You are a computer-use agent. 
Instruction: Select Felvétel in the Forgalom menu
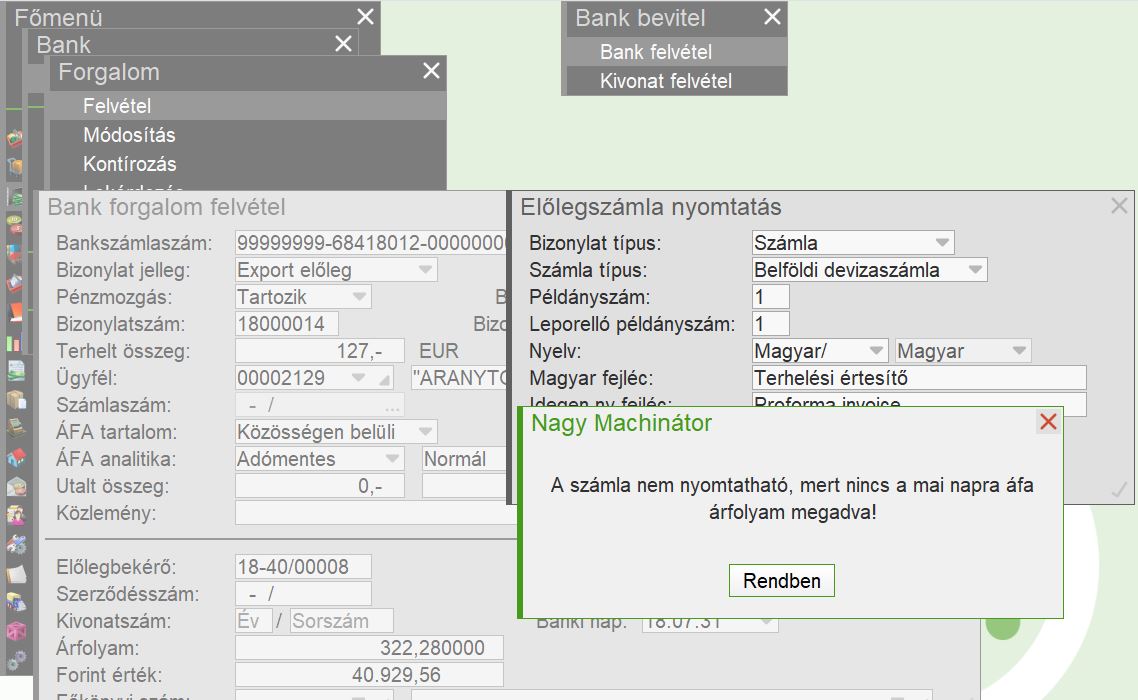[x=247, y=106]
